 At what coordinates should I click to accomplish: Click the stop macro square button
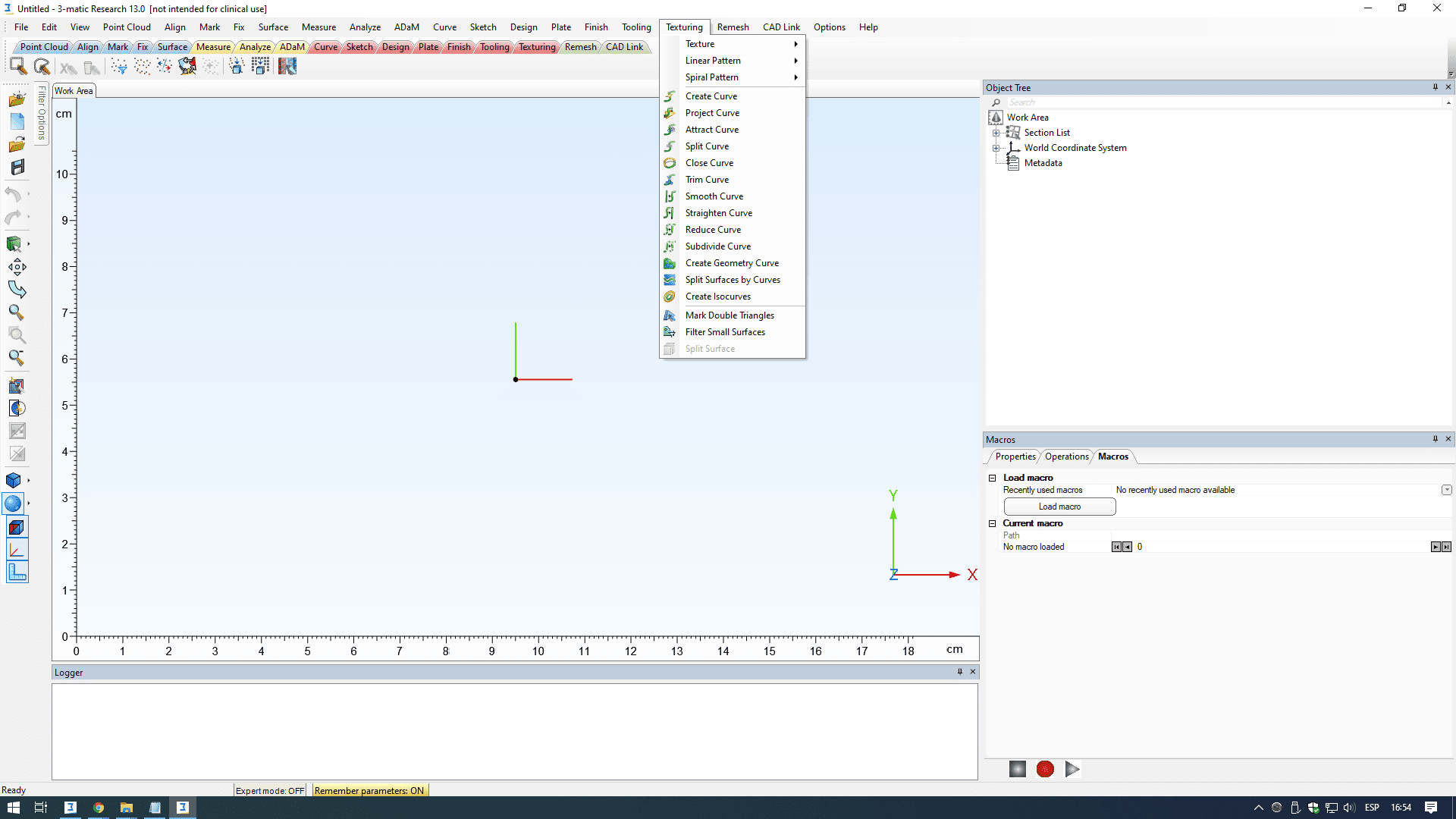click(x=1018, y=769)
